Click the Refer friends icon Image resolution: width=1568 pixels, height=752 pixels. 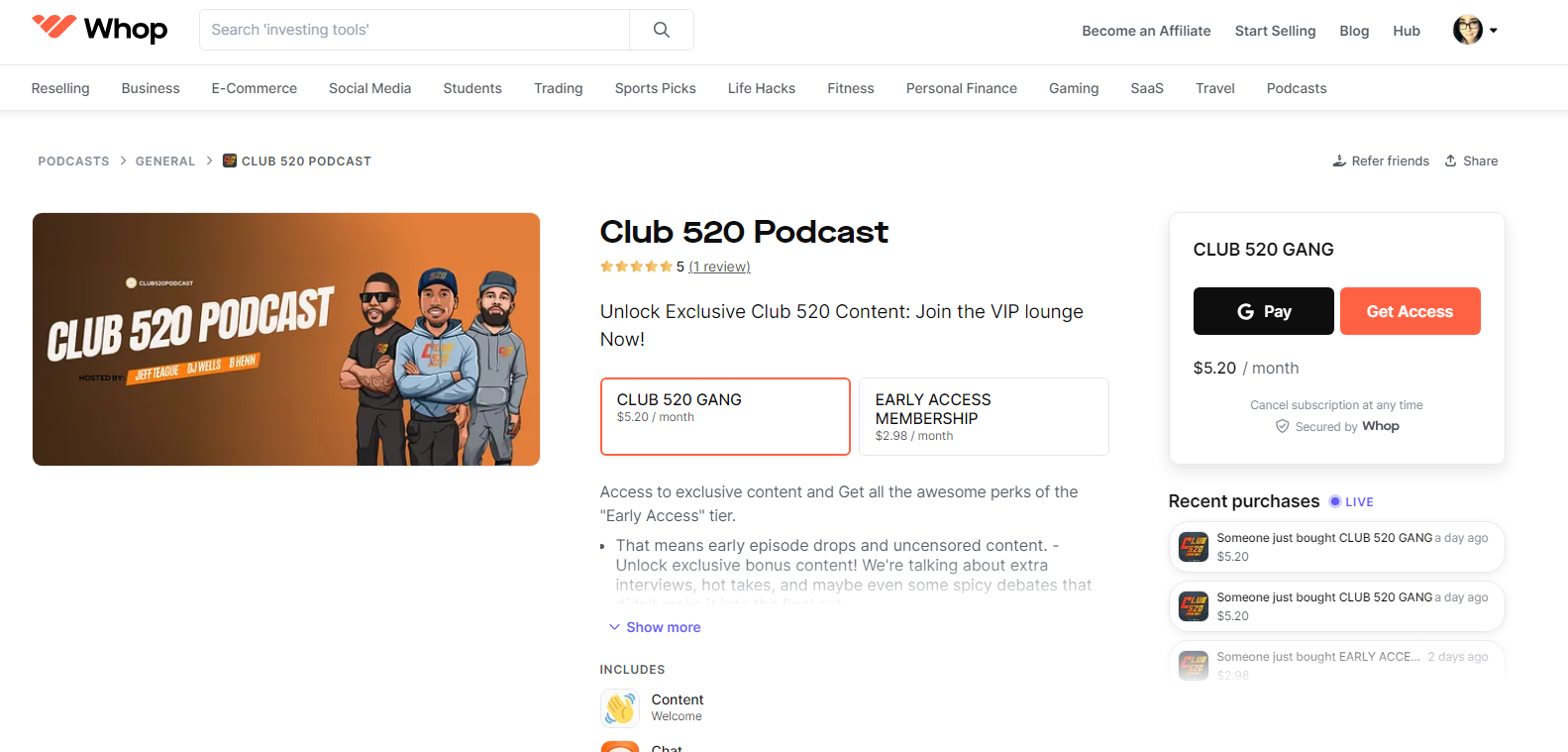click(1339, 161)
